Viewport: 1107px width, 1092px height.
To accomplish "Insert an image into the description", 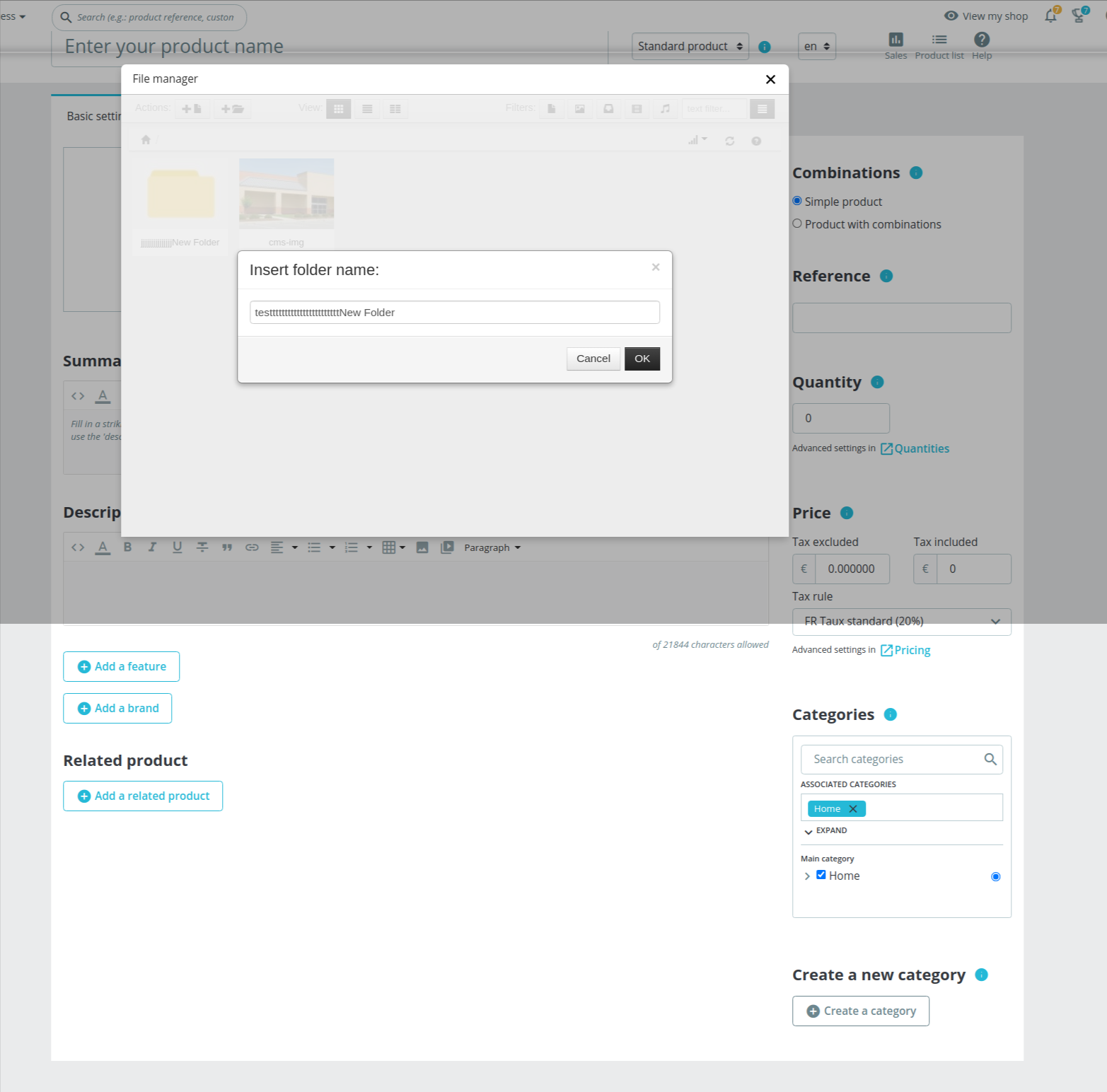I will click(422, 547).
